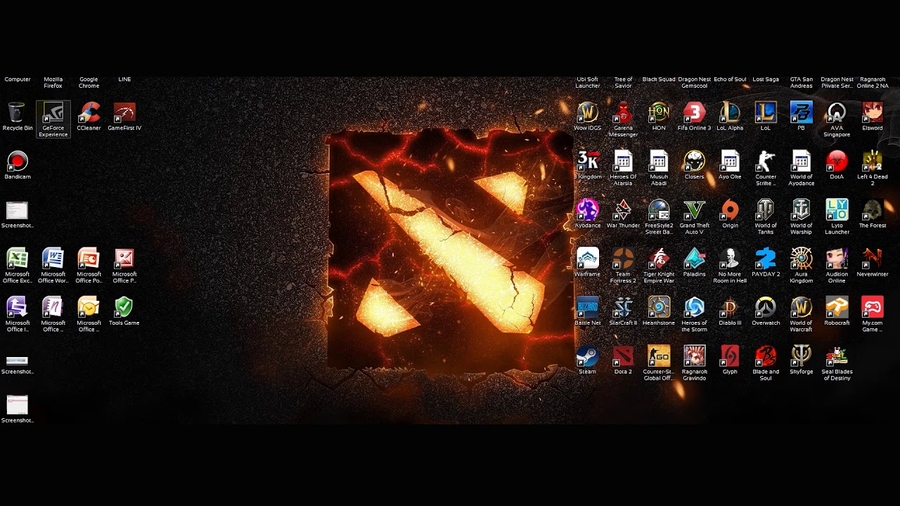Select the Garena Messenger icon
This screenshot has height=506, width=900.
(623, 113)
